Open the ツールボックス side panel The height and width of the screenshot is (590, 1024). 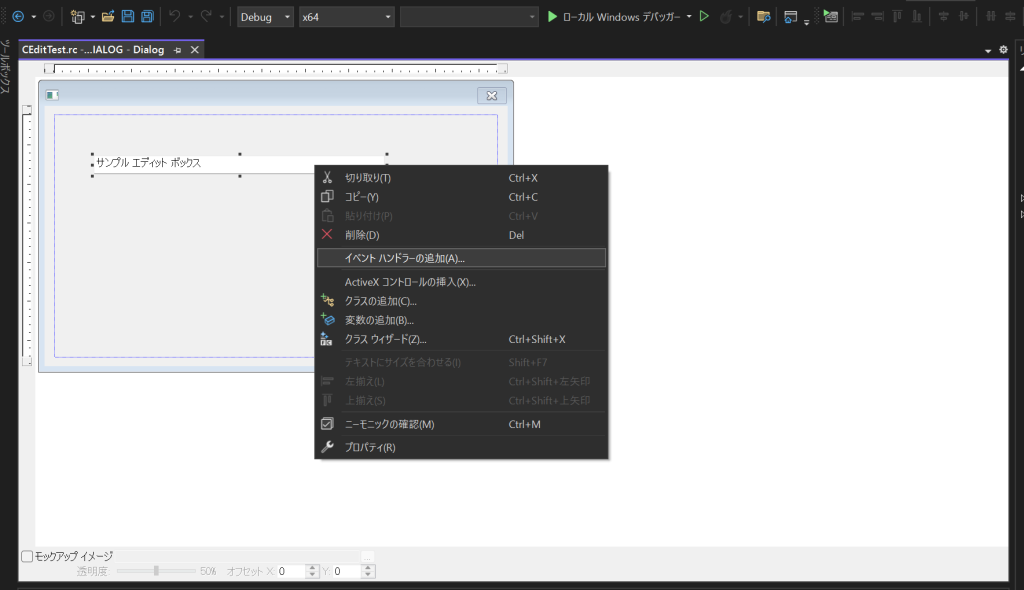point(6,68)
